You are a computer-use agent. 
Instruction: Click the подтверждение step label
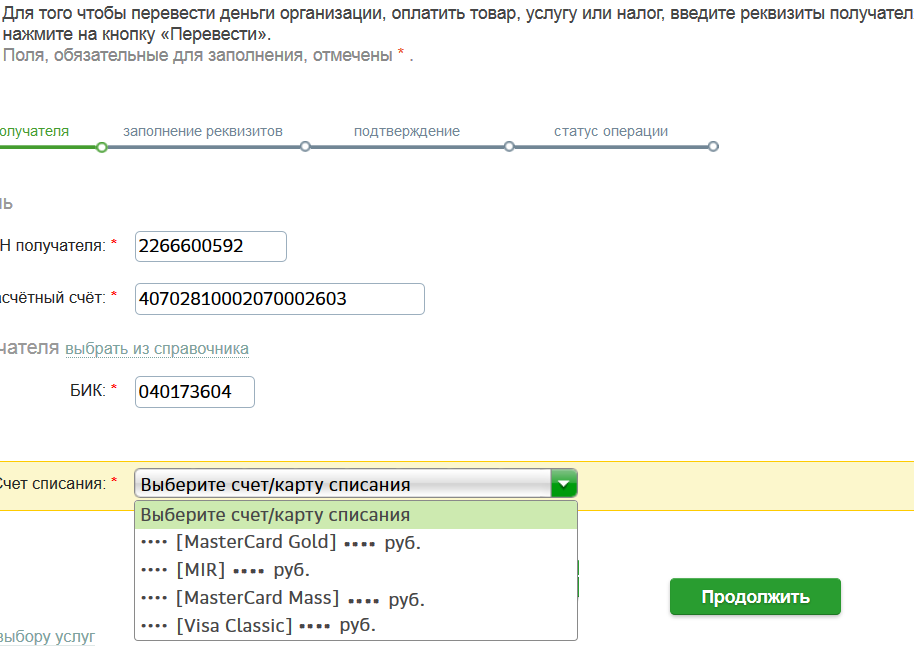coord(407,131)
